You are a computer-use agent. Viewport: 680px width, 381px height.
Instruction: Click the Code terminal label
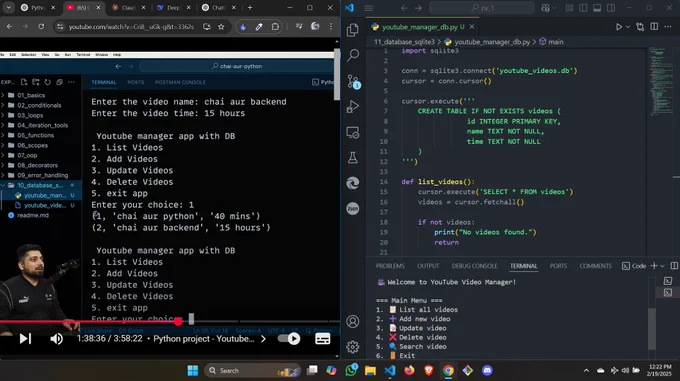coord(634,266)
